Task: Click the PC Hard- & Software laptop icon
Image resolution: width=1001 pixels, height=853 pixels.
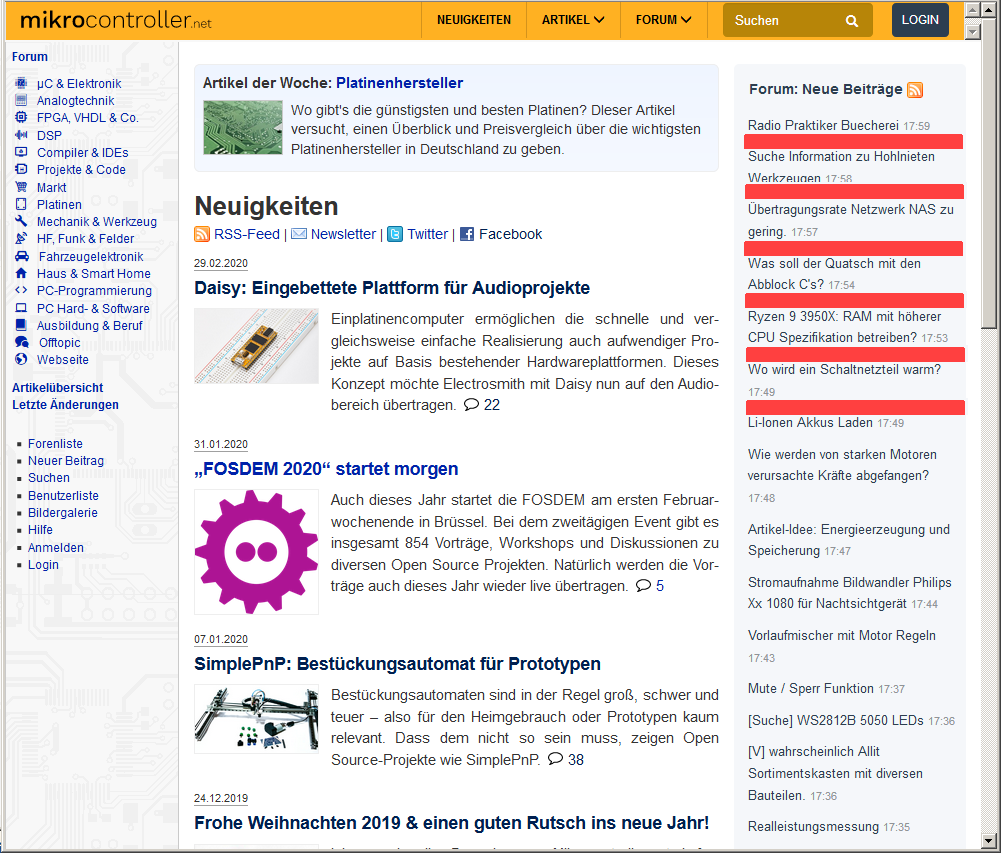Action: click(21, 308)
